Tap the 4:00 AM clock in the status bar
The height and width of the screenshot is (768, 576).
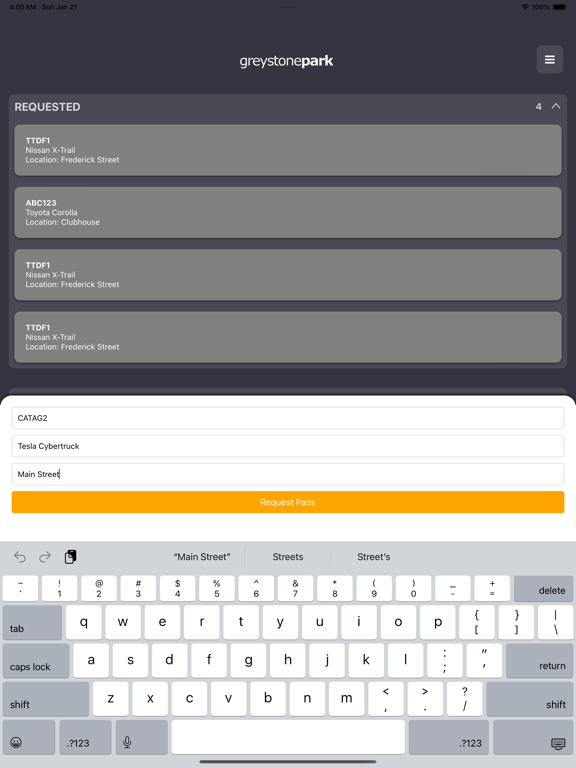pyautogui.click(x=23, y=7)
